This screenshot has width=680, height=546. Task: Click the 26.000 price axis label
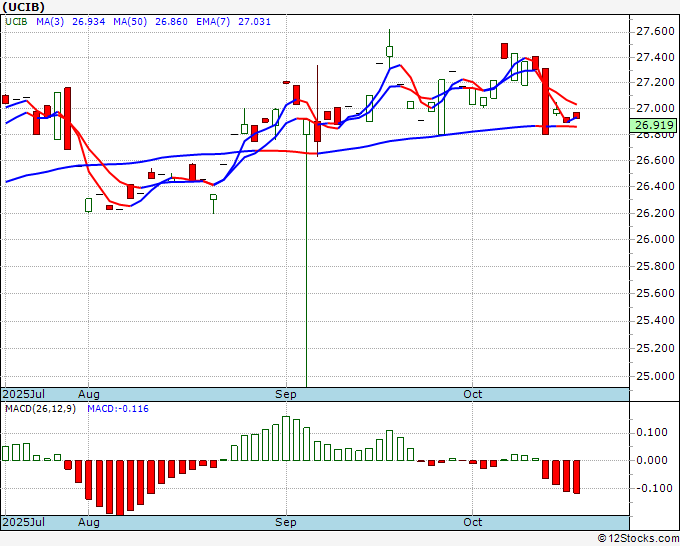click(x=655, y=239)
